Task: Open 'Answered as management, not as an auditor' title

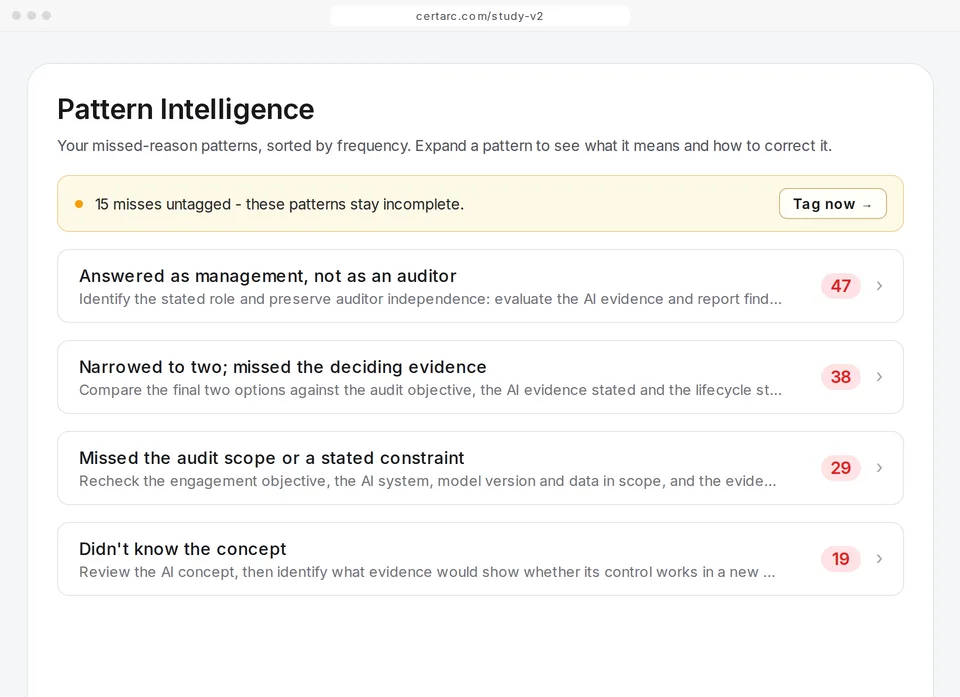Action: [268, 276]
